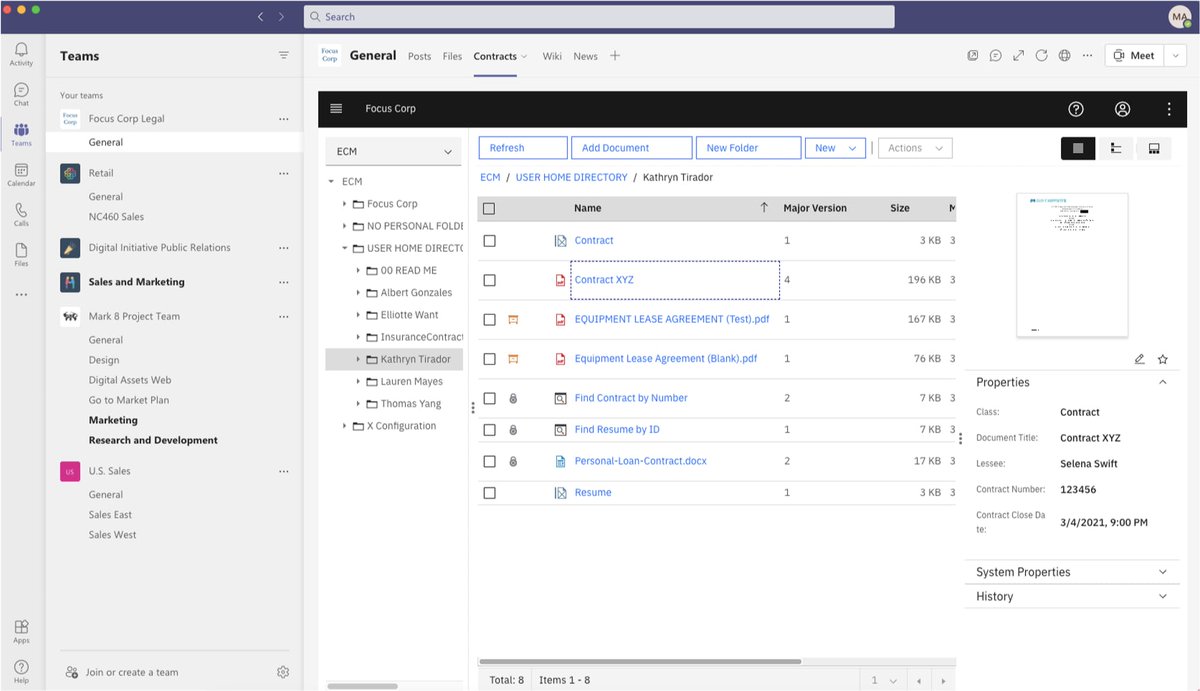Expand the Focus Corp folder node
The image size is (1200, 691).
point(345,204)
